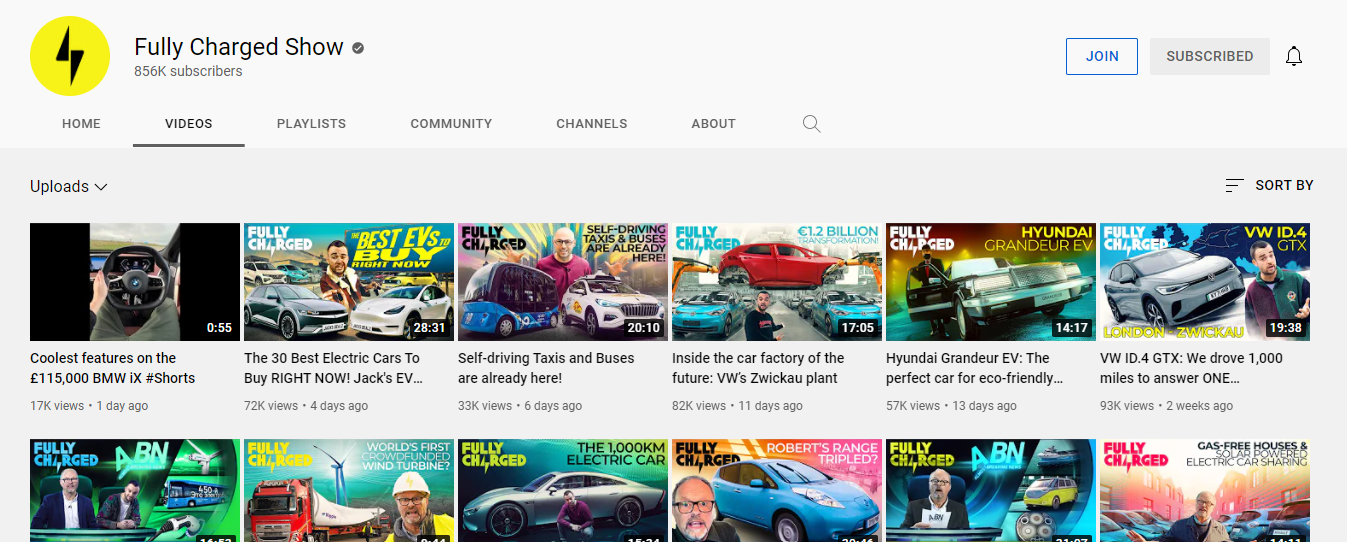Open The 30 Best Electric Cars title
The width and height of the screenshot is (1347, 542).
[334, 368]
